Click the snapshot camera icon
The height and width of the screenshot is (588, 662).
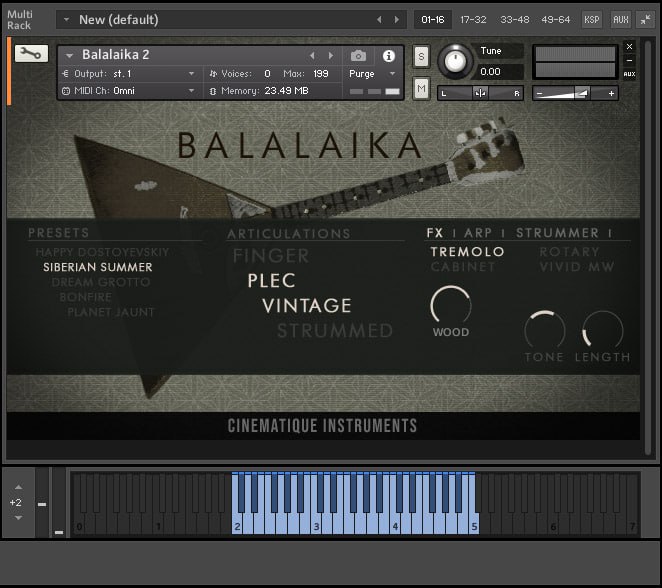point(358,56)
